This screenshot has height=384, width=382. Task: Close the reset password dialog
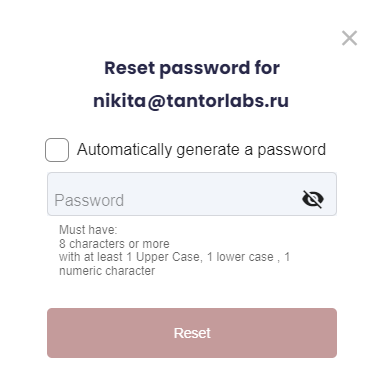point(349,38)
